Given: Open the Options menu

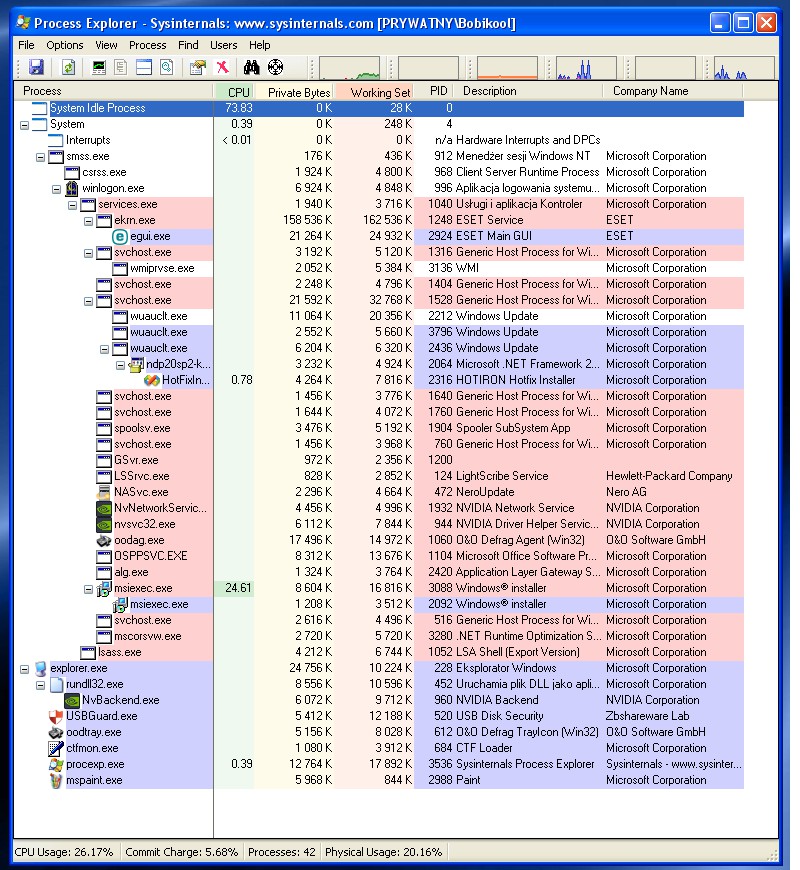Looking at the screenshot, I should (65, 45).
